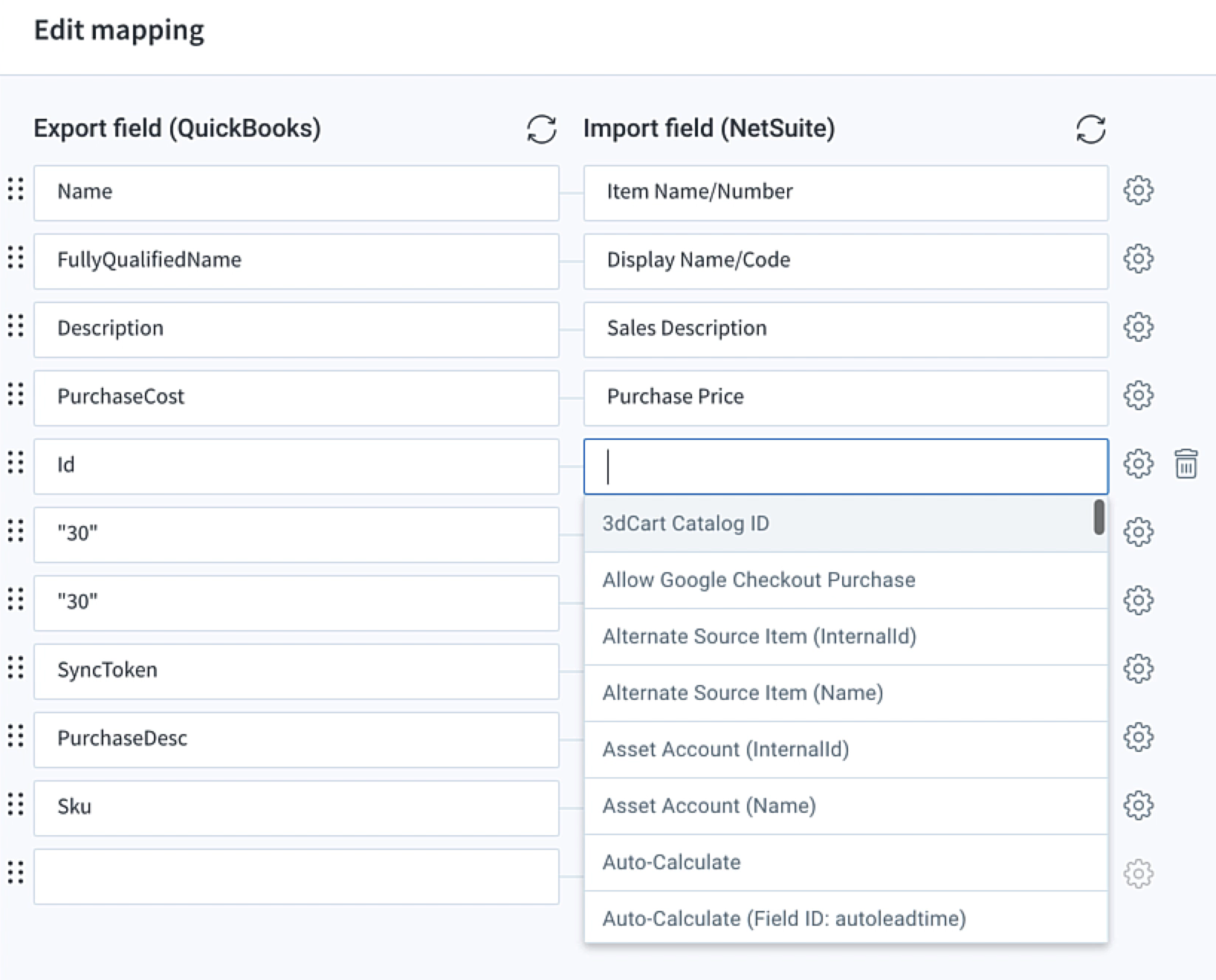Open settings gear for the SyncToken row
The height and width of the screenshot is (980, 1216).
1138,669
